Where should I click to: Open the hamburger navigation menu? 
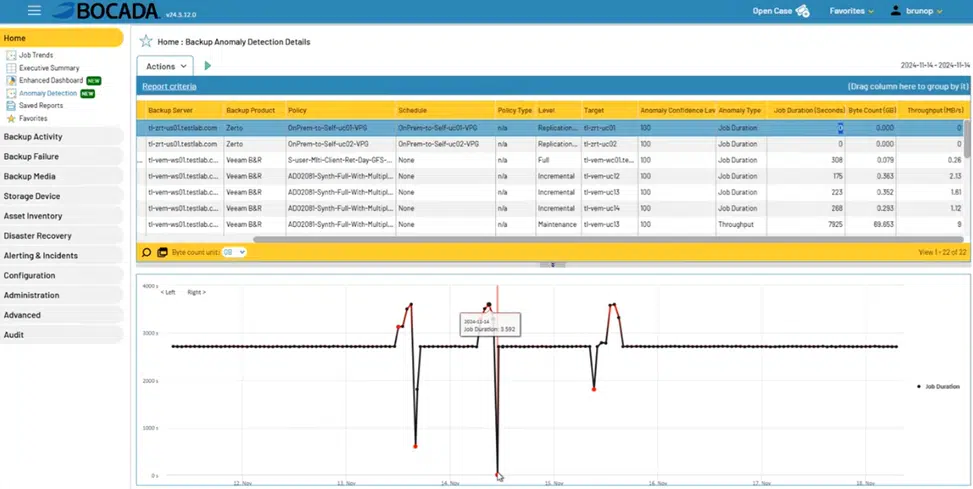[x=34, y=11]
